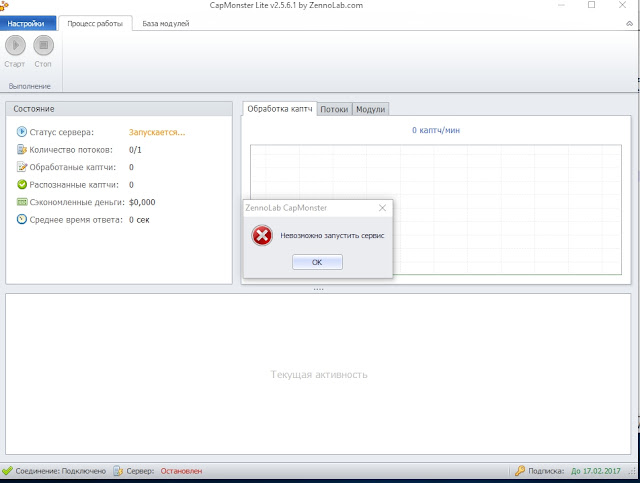
Task: Click the '$0,000' saved money value
Action: (142, 202)
